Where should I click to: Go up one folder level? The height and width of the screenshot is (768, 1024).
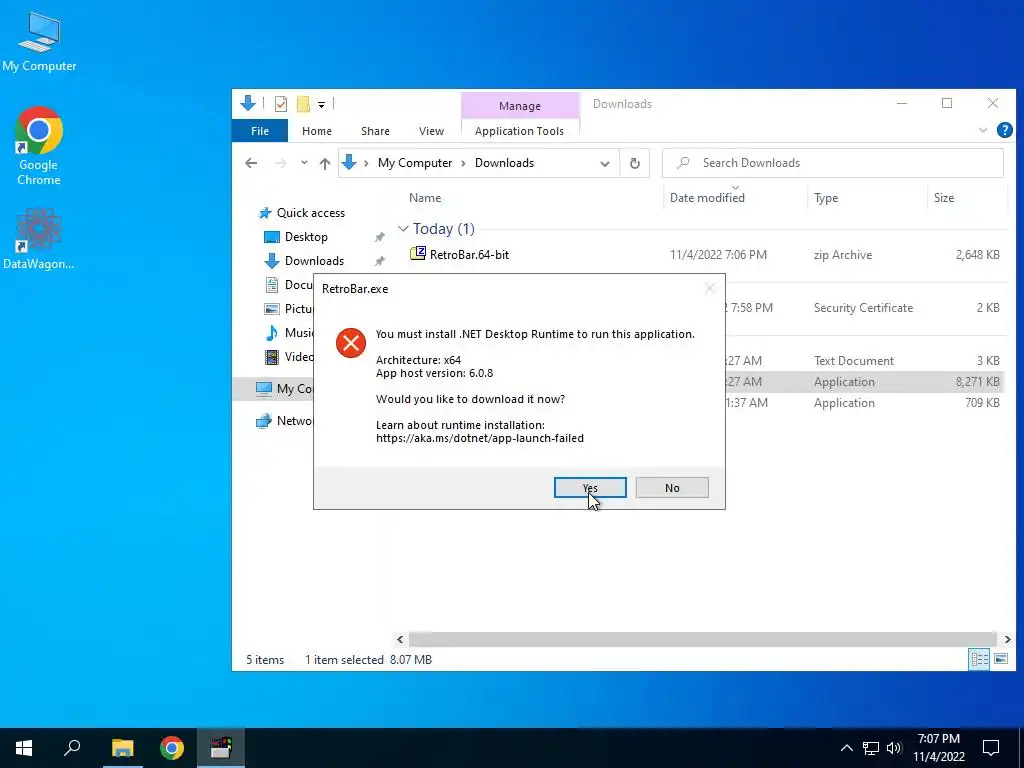click(325, 164)
